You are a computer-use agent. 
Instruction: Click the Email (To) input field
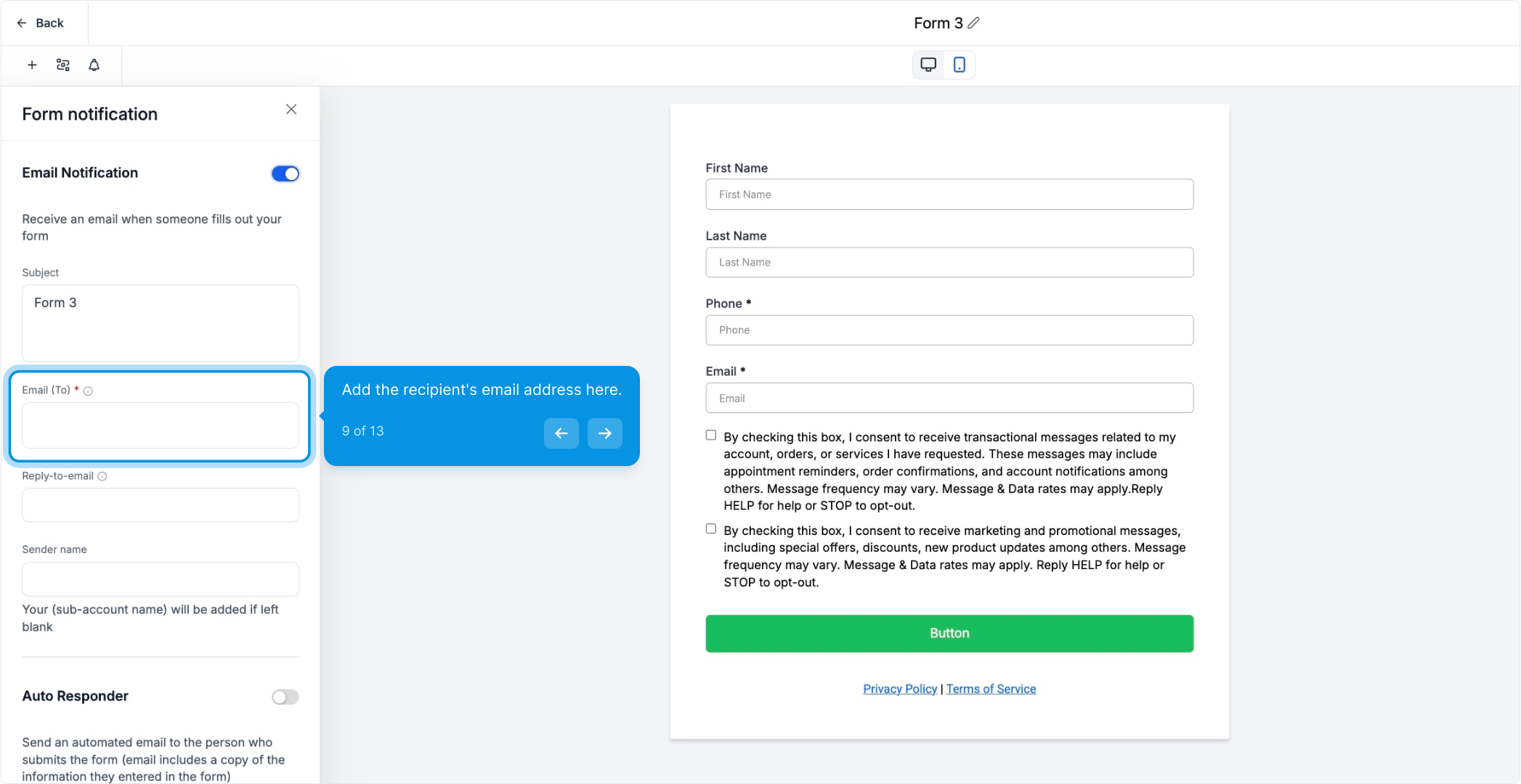click(x=161, y=425)
